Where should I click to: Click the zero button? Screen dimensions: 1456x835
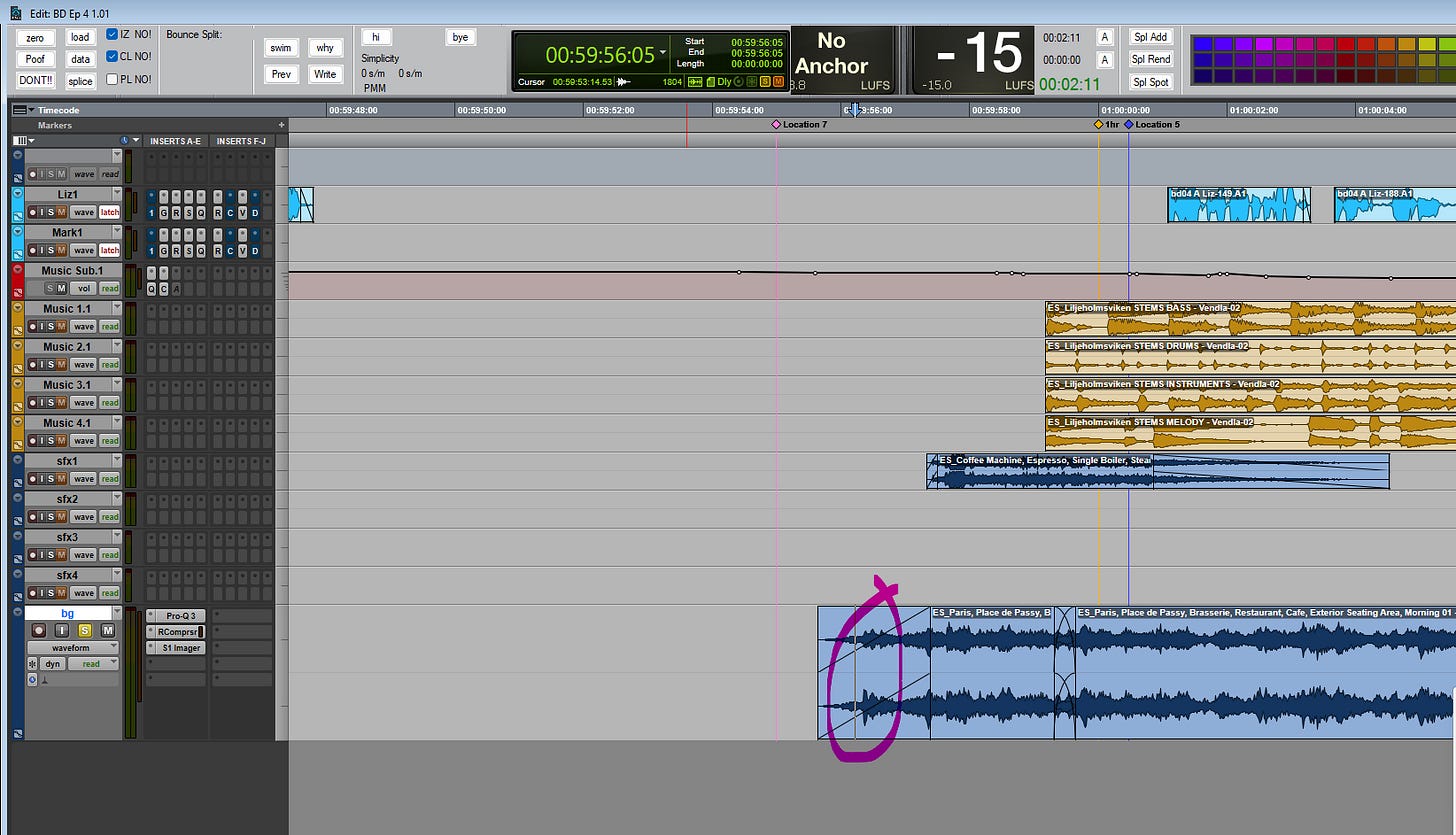click(x=35, y=37)
